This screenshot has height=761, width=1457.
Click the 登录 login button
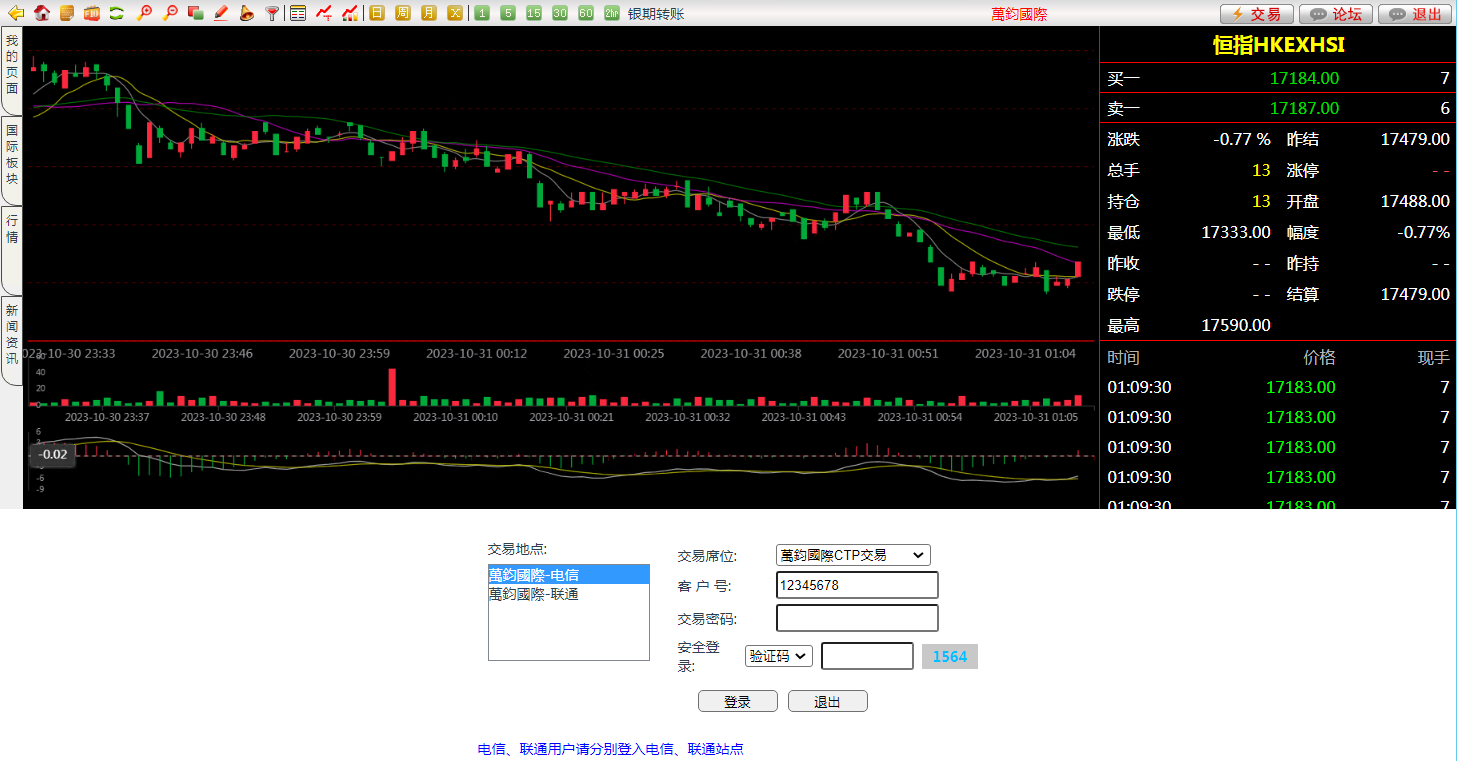point(737,702)
